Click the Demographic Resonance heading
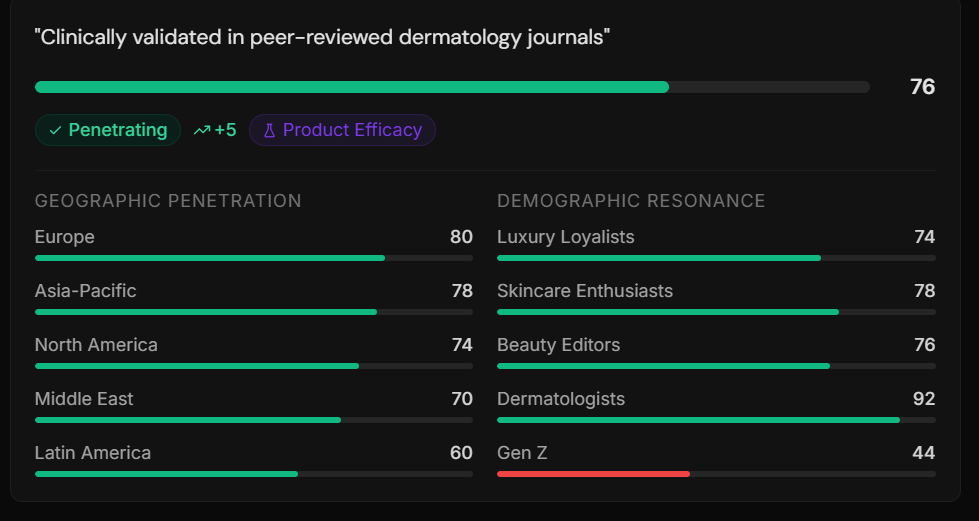This screenshot has width=979, height=521. click(x=631, y=201)
